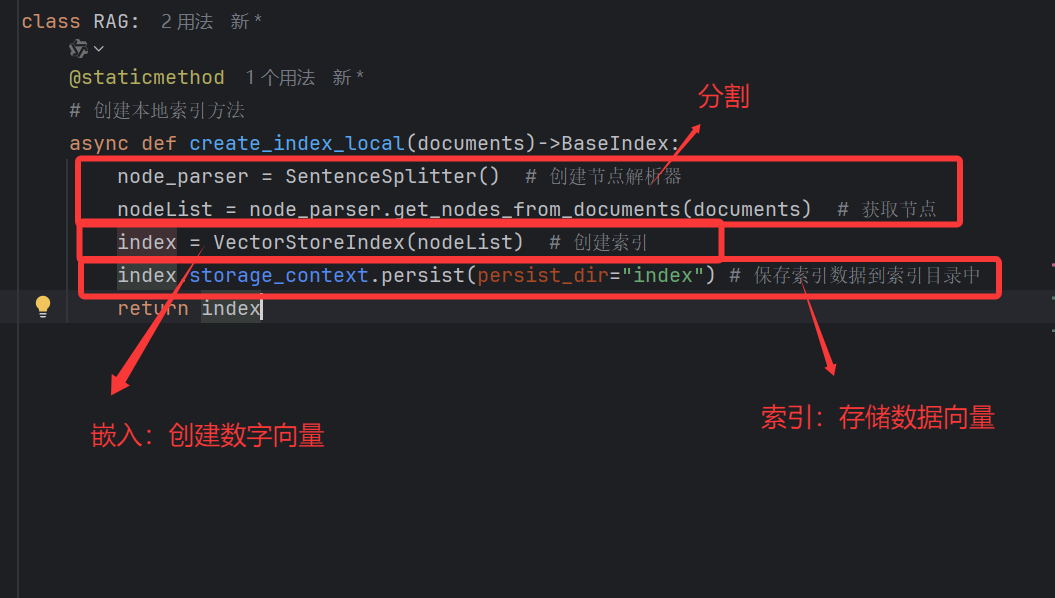This screenshot has height=598, width=1055.
Task: Click the get_nodes_from_documents method call
Action: (537, 209)
